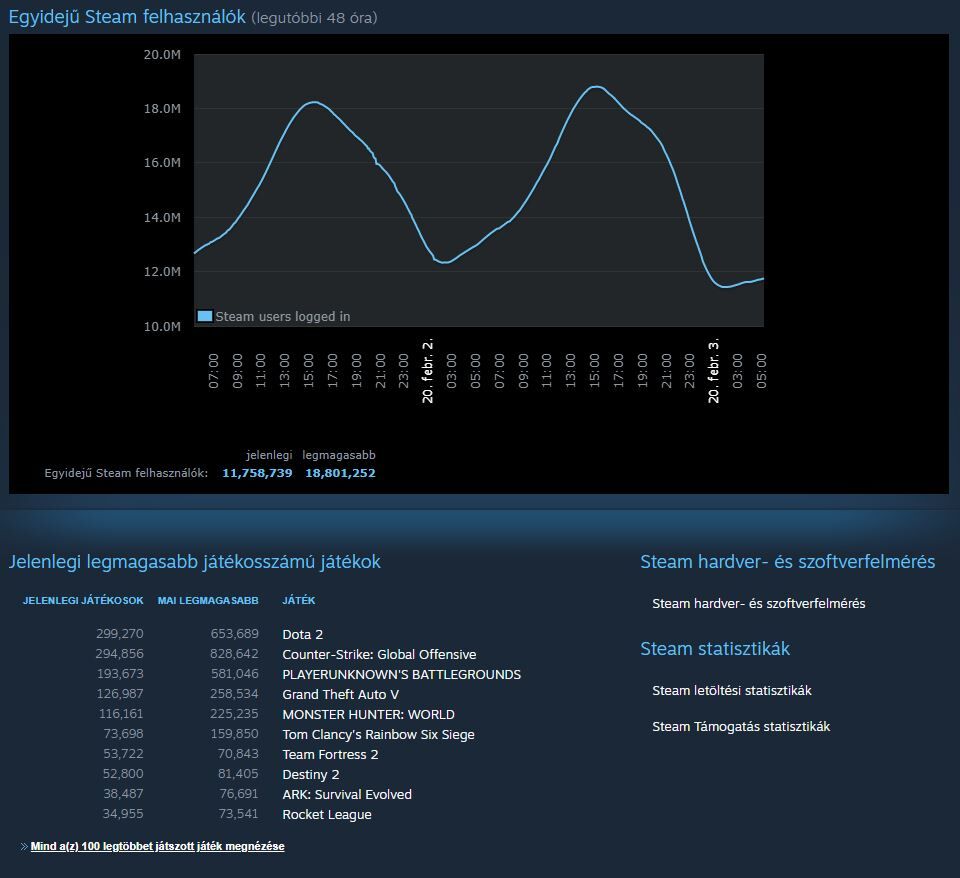Open Steam Támogatás statisztikák link
960x878 pixels.
click(741, 727)
